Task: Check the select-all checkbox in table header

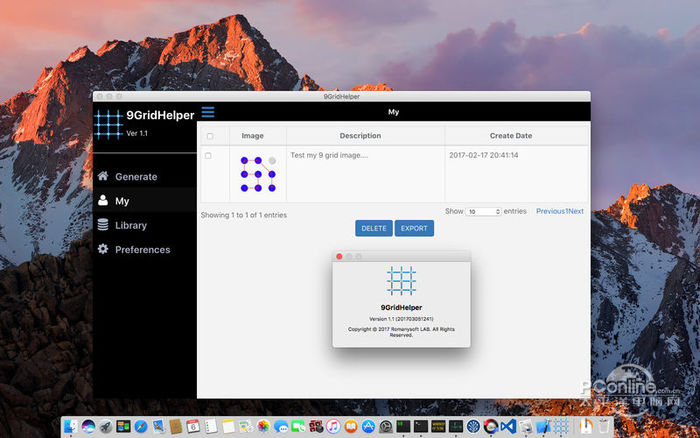Action: pos(209,136)
